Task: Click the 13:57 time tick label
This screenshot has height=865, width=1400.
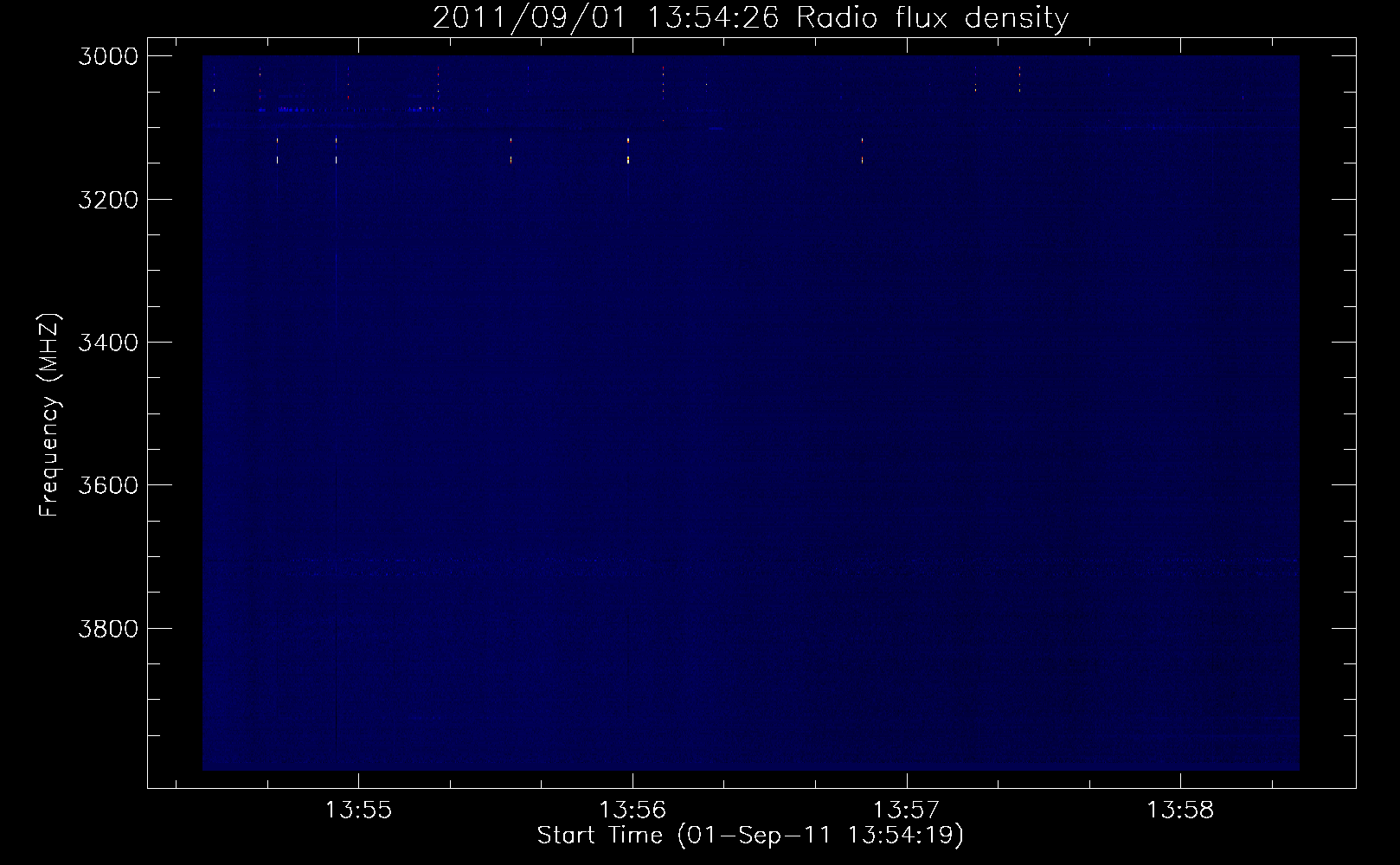Action: click(906, 811)
